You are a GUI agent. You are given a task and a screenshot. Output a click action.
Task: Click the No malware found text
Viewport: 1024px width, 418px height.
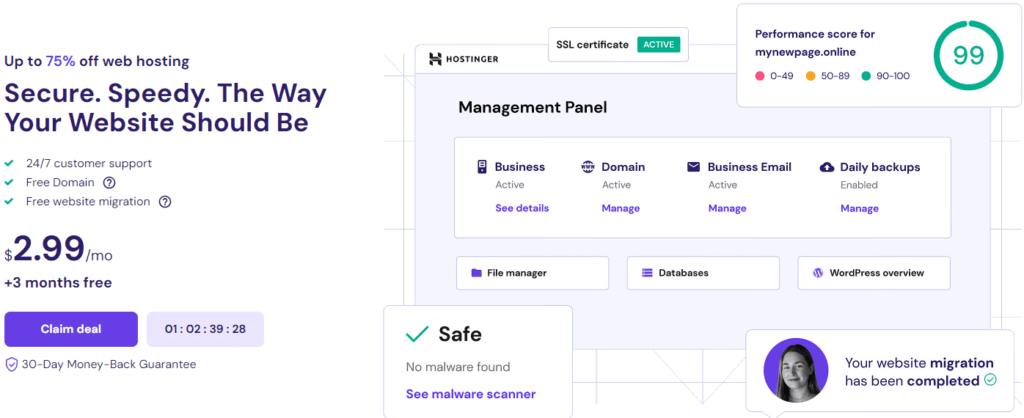pyautogui.click(x=458, y=367)
